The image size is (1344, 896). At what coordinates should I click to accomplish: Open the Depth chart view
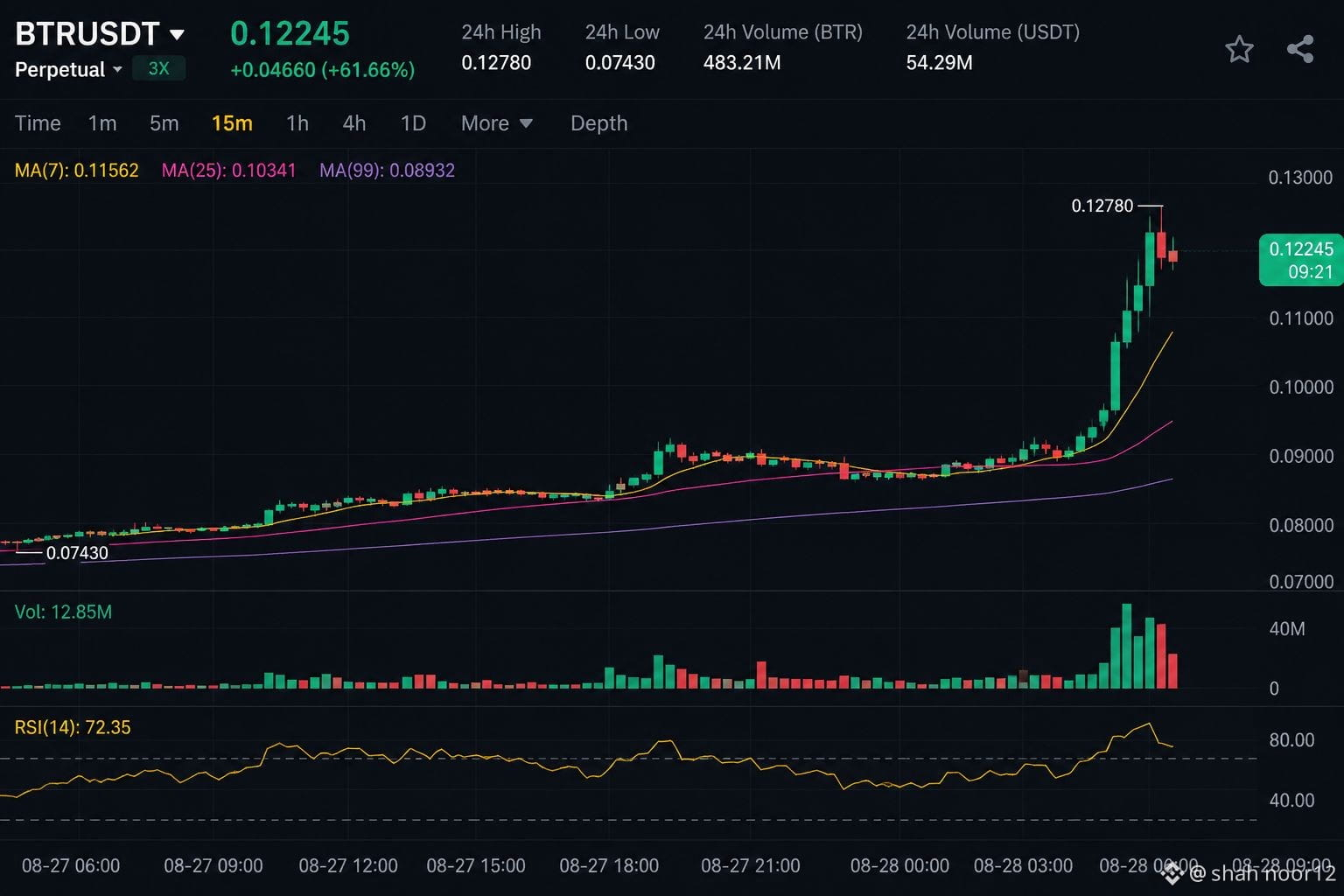click(599, 123)
